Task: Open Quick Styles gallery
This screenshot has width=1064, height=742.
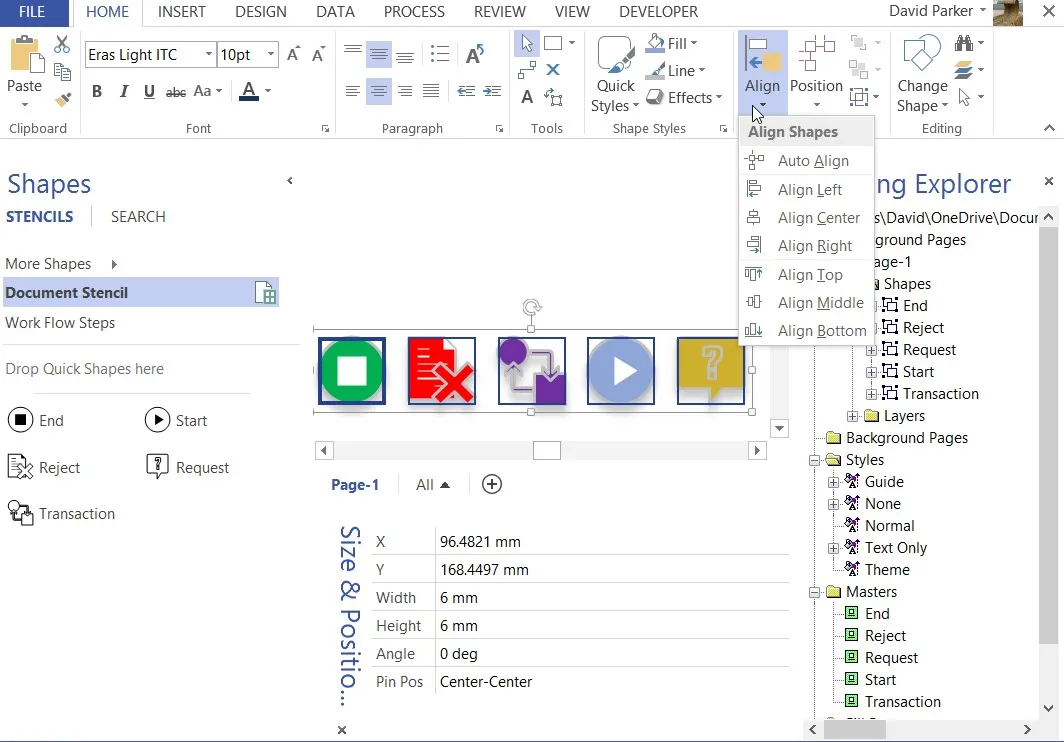Action: 615,73
